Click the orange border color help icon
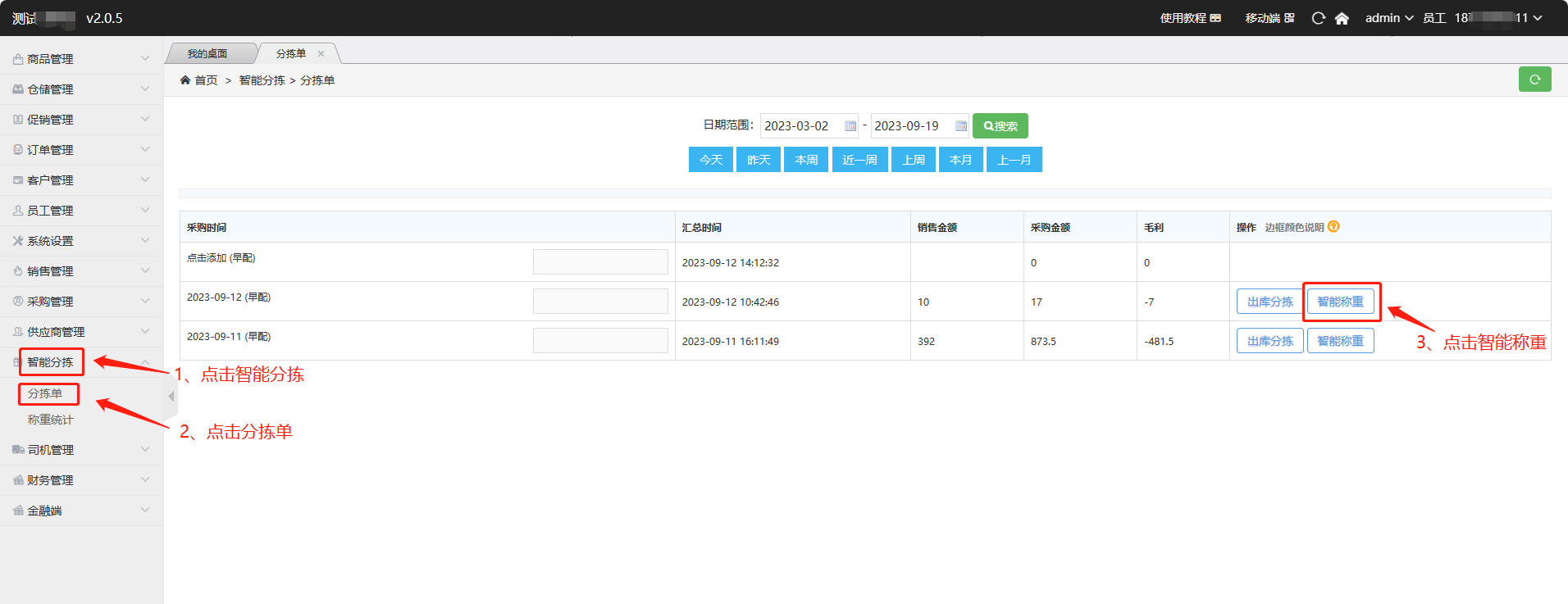 [1333, 227]
